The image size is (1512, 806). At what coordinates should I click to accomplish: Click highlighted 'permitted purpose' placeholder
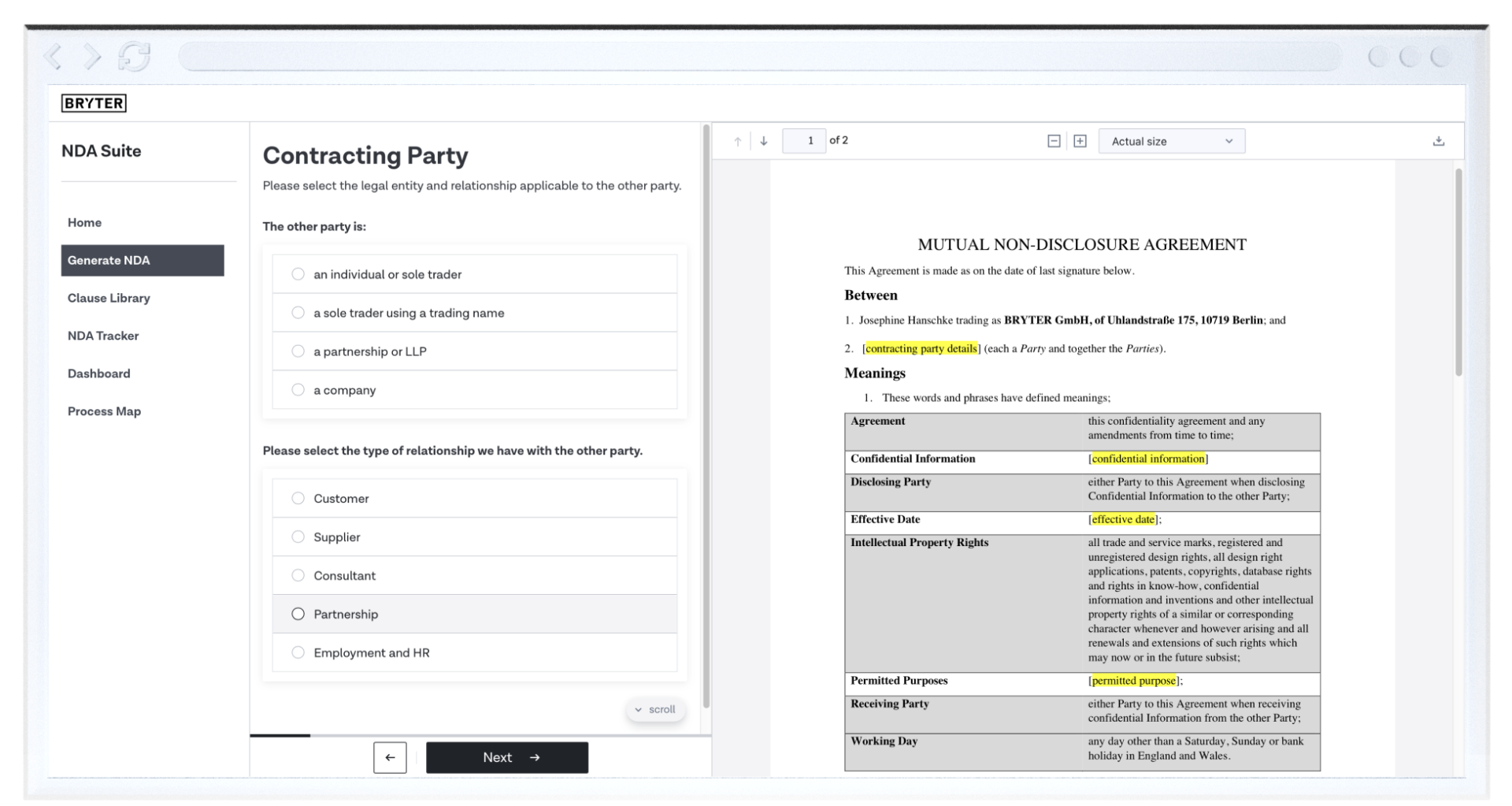click(1134, 681)
